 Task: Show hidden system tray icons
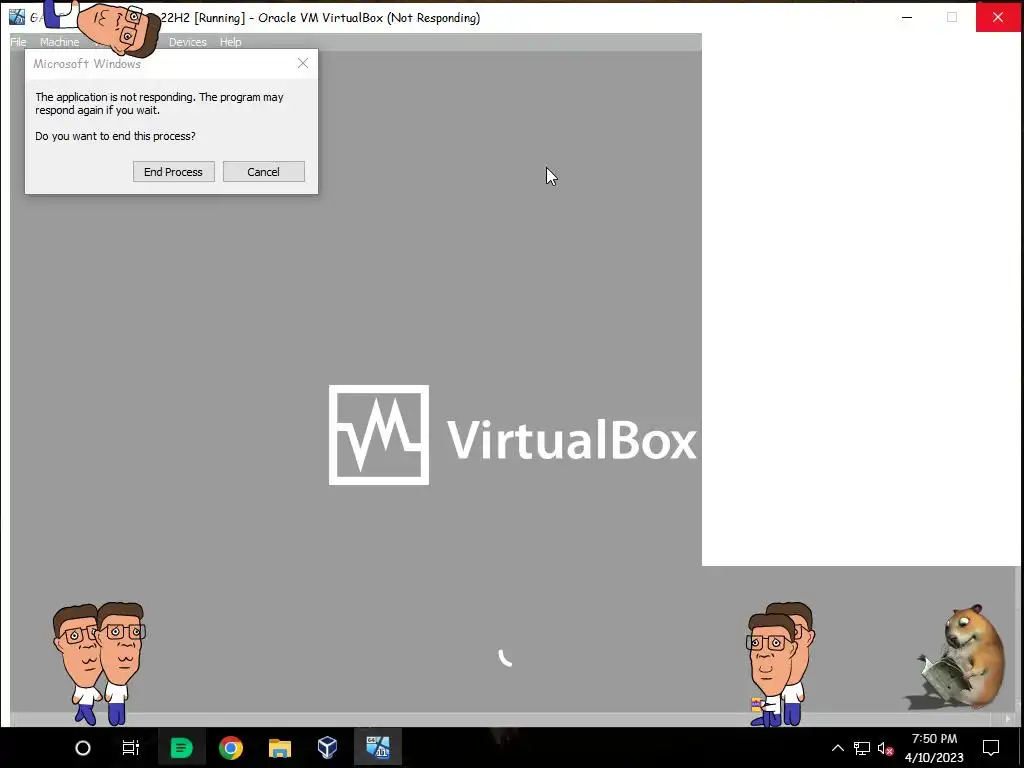(x=837, y=748)
